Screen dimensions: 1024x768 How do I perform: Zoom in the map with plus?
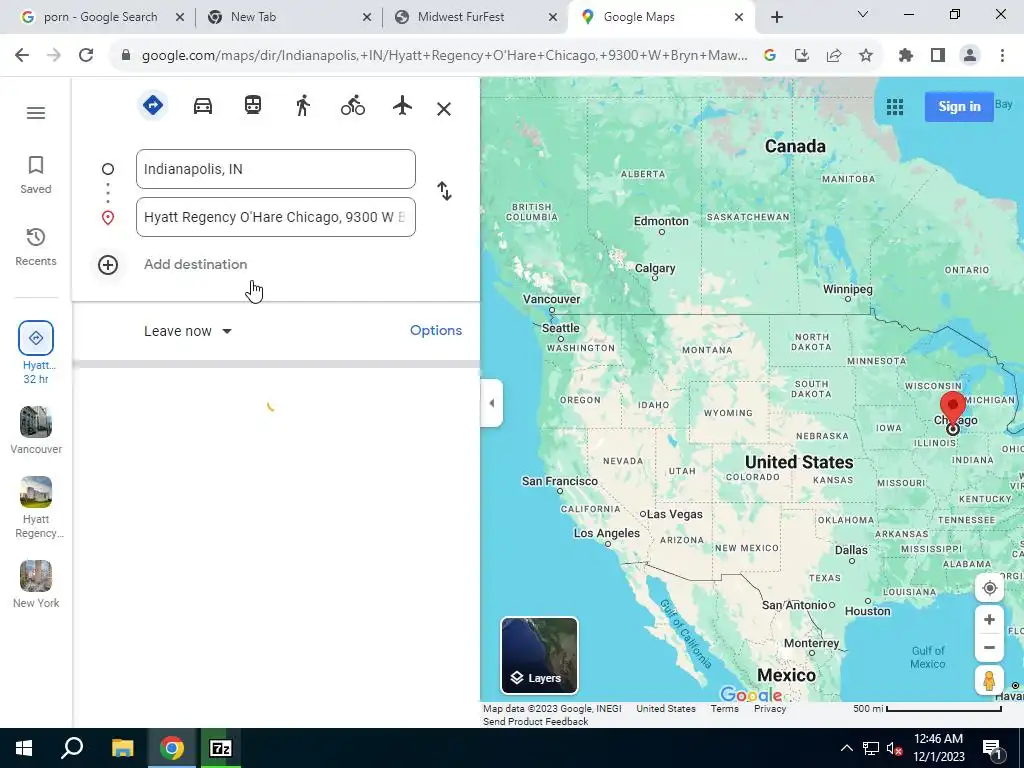coord(989,620)
